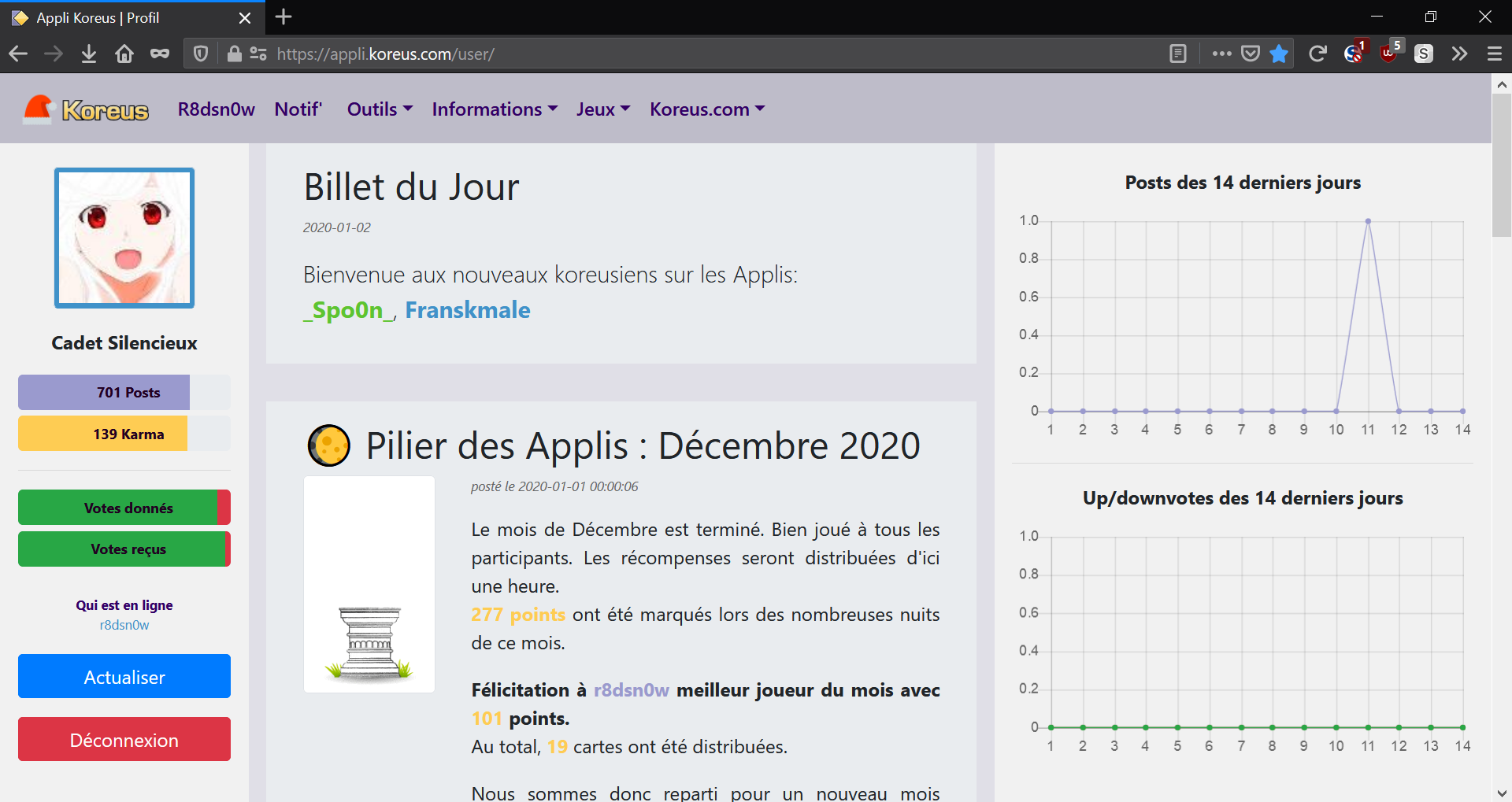Open the Notif' menu item
1512x802 pixels.
coord(298,109)
